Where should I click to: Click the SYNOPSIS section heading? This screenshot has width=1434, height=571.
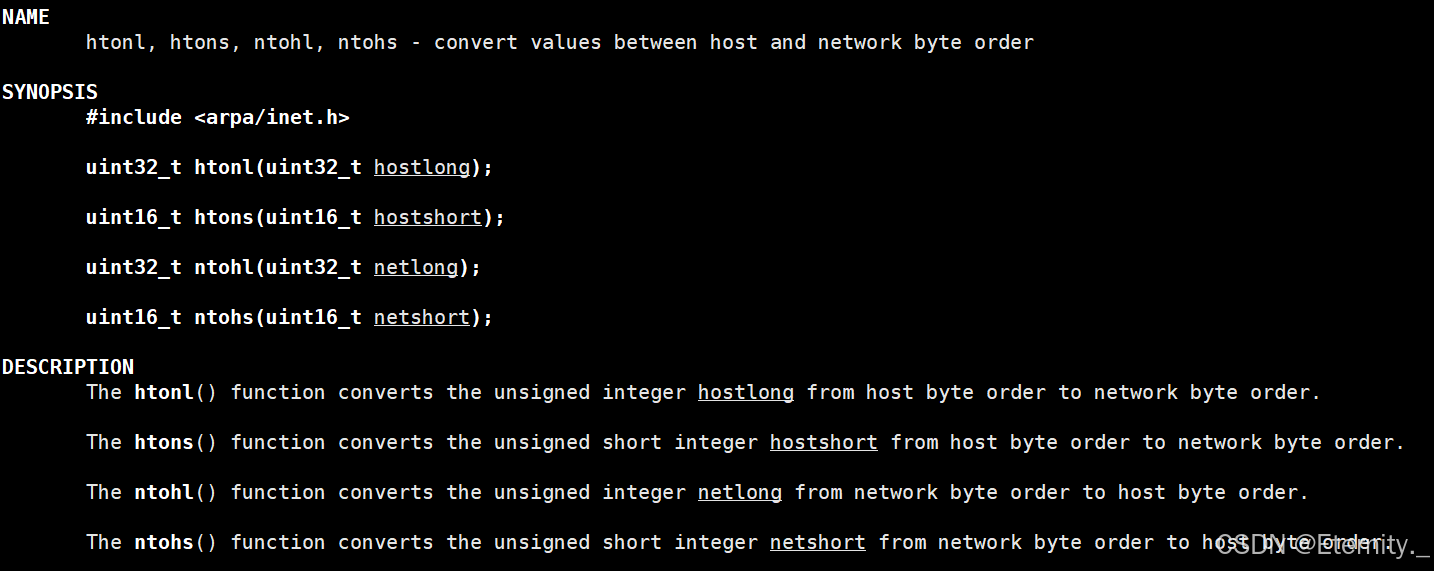pos(50,92)
